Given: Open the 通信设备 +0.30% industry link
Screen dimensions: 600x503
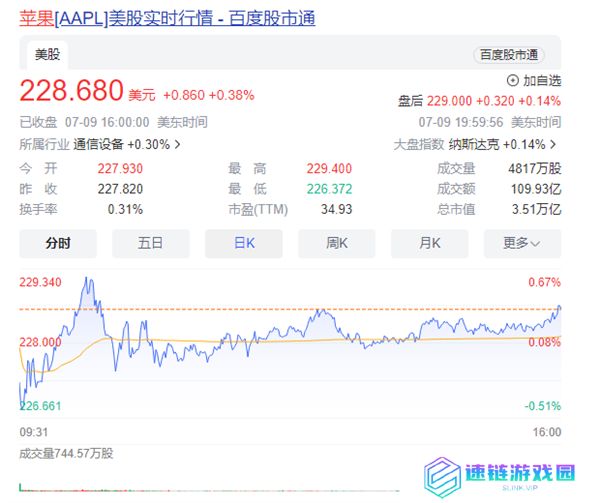Looking at the screenshot, I should point(121,144).
